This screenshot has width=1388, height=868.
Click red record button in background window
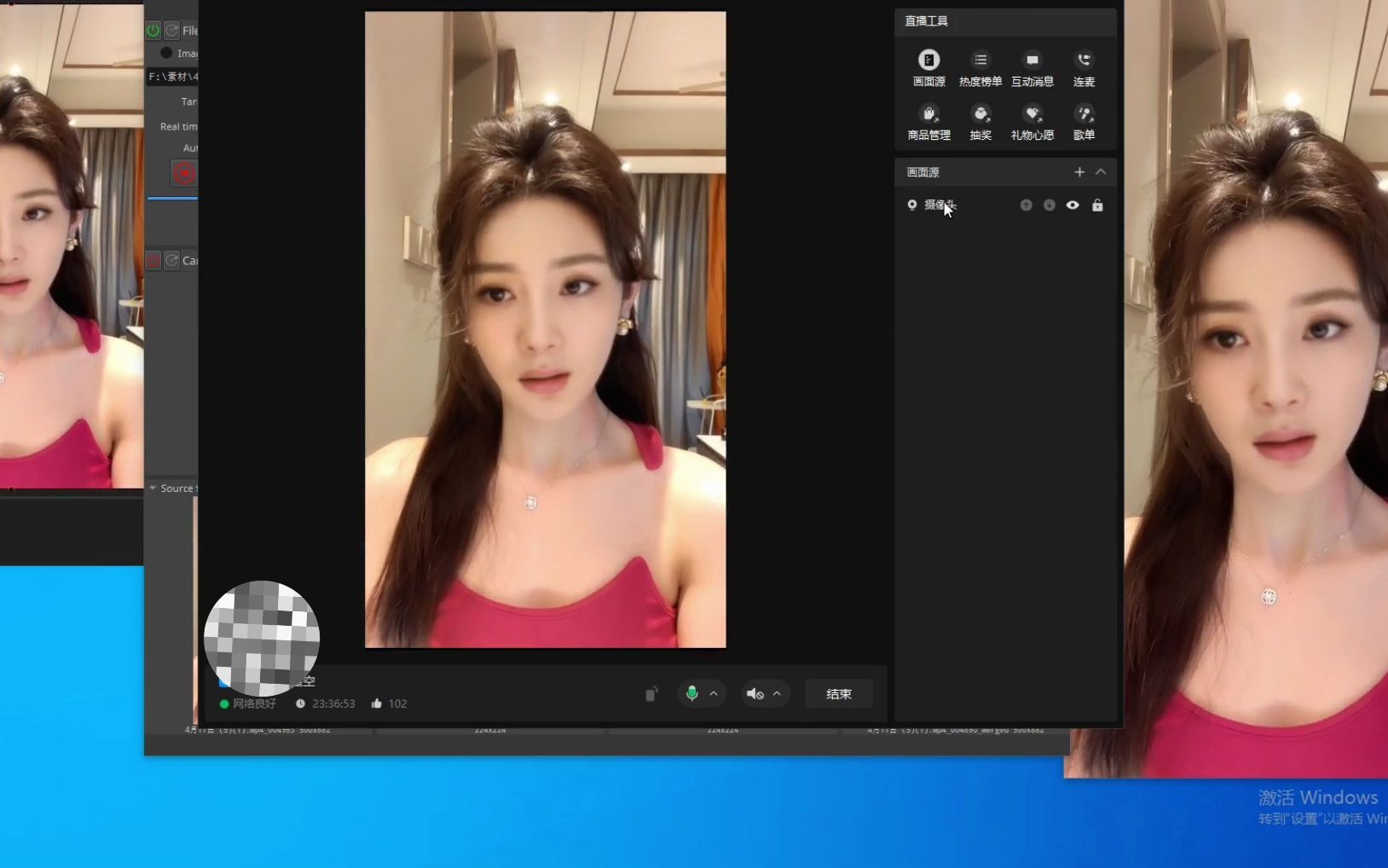(184, 174)
